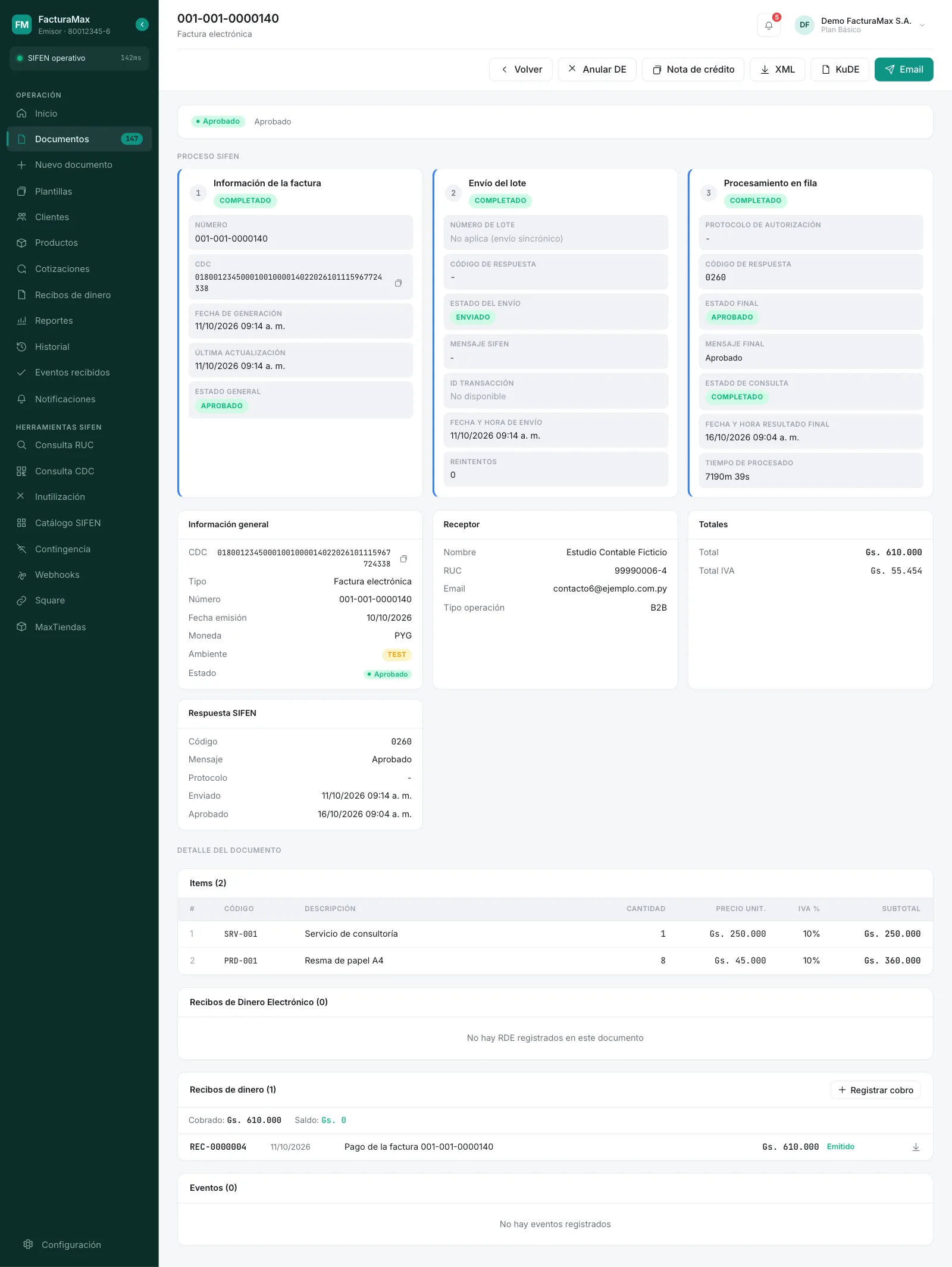Open Webhooks settings
This screenshot has height=1267, width=952.
(79, 575)
